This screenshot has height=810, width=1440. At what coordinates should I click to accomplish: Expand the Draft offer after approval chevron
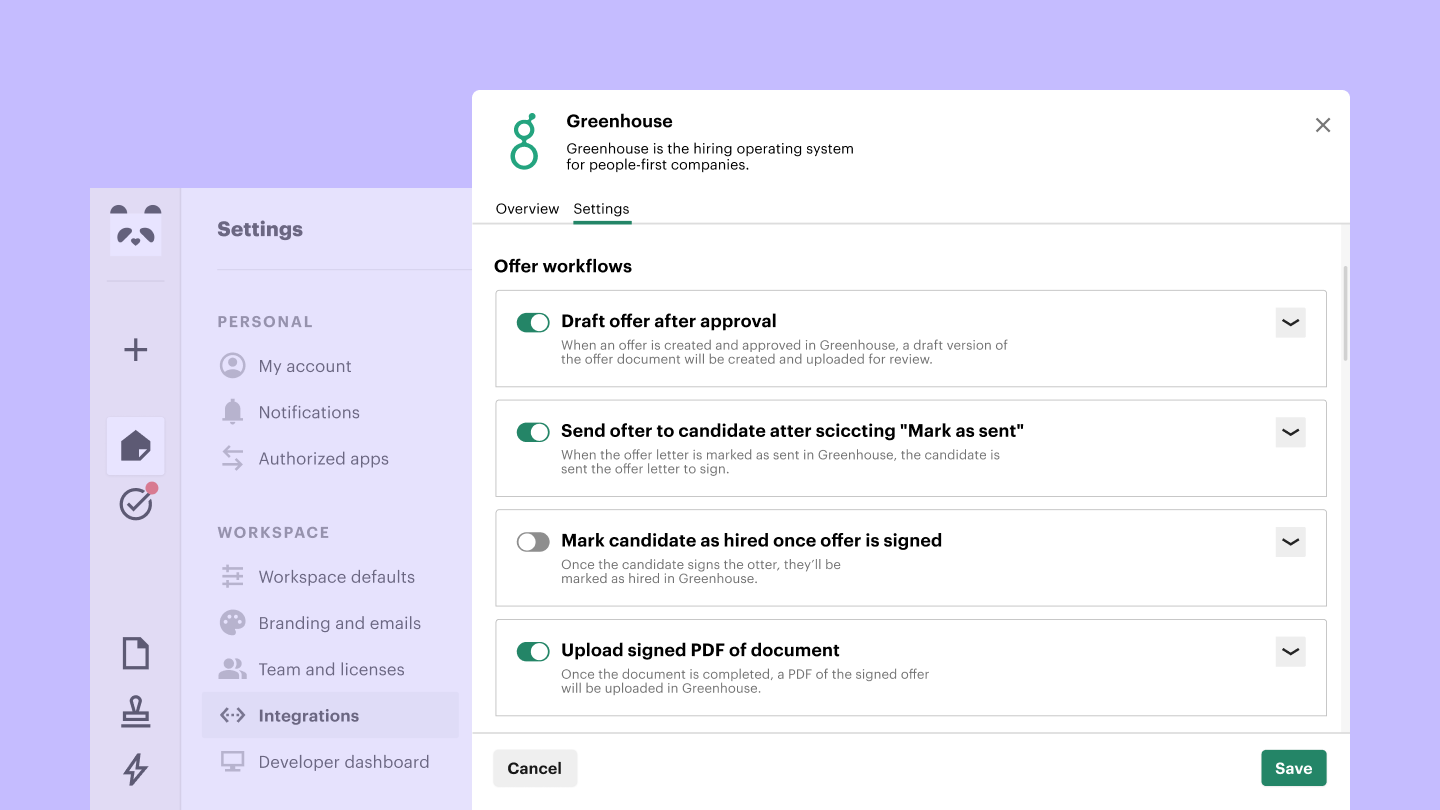(1291, 323)
